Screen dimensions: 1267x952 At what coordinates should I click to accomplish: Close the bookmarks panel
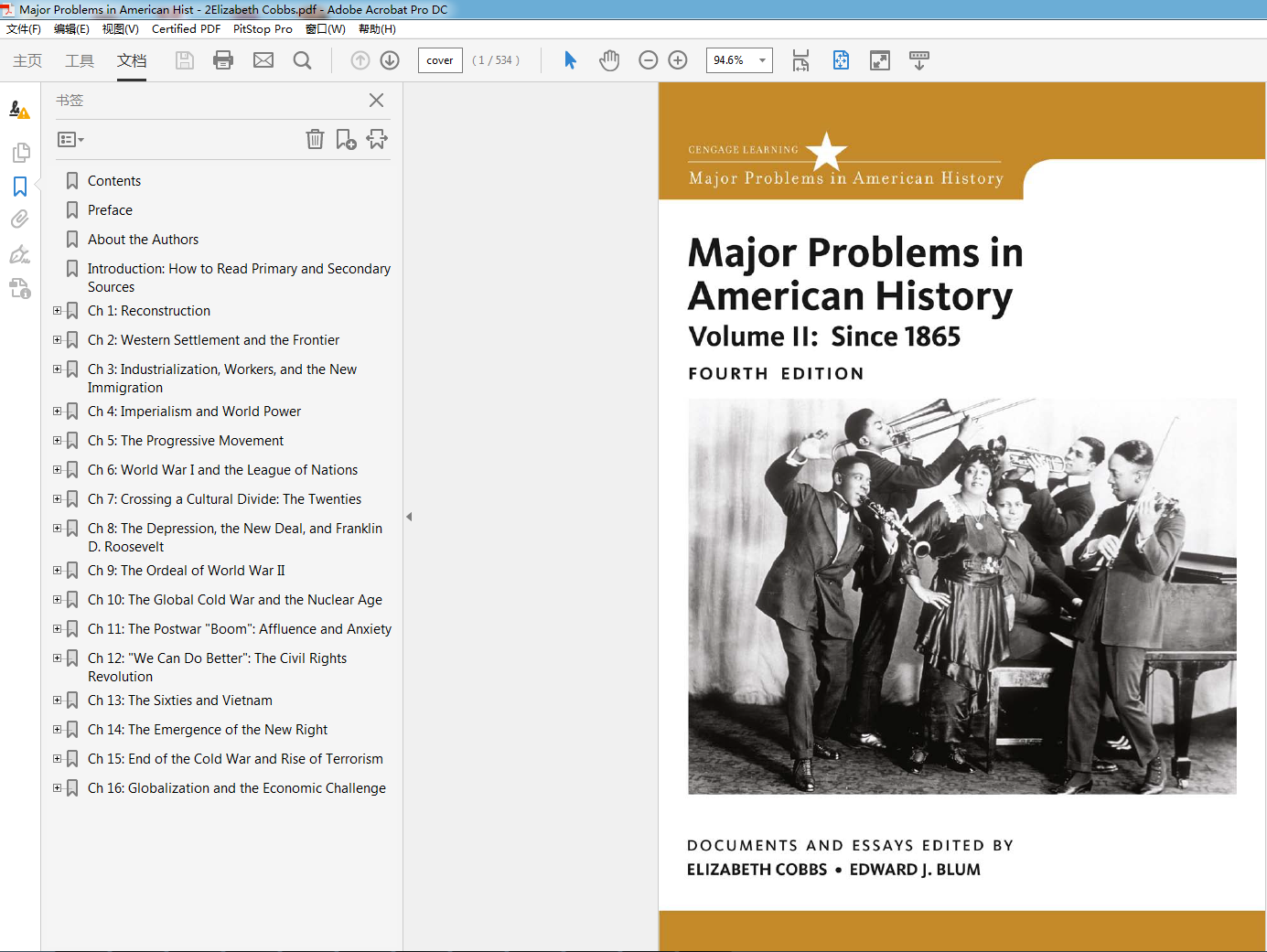tap(376, 100)
